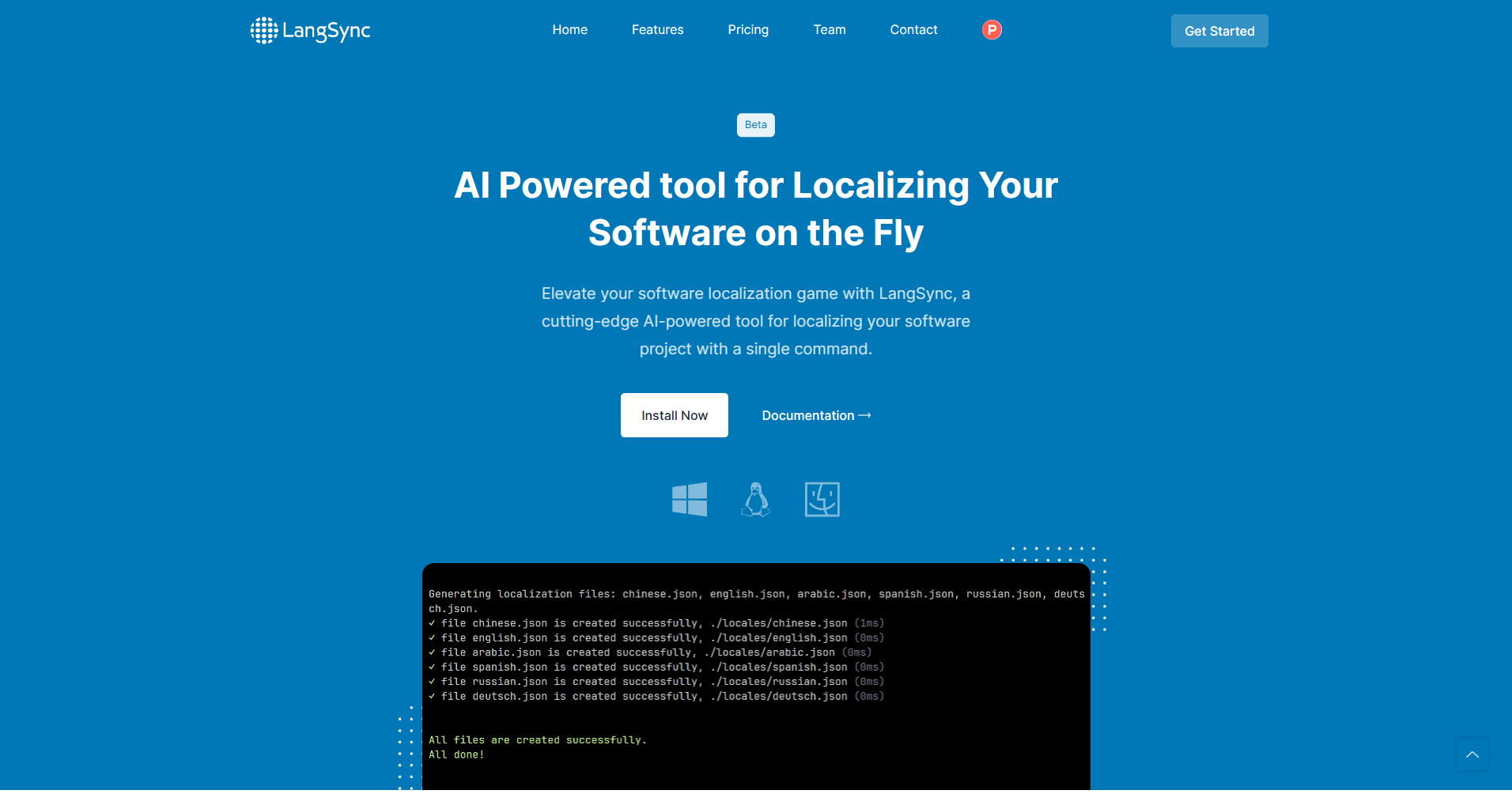
Task: Click the terminal line 'file deutsch.json is created'
Action: (656, 696)
